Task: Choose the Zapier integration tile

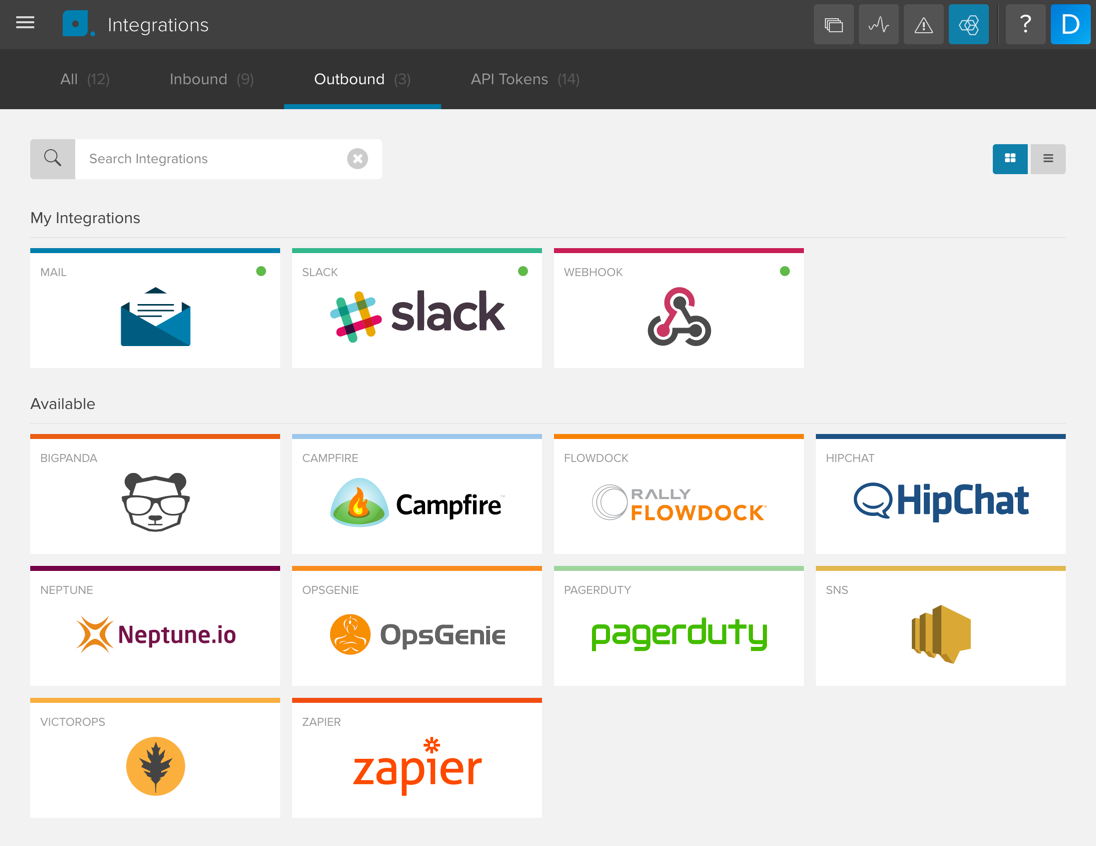Action: (x=417, y=760)
